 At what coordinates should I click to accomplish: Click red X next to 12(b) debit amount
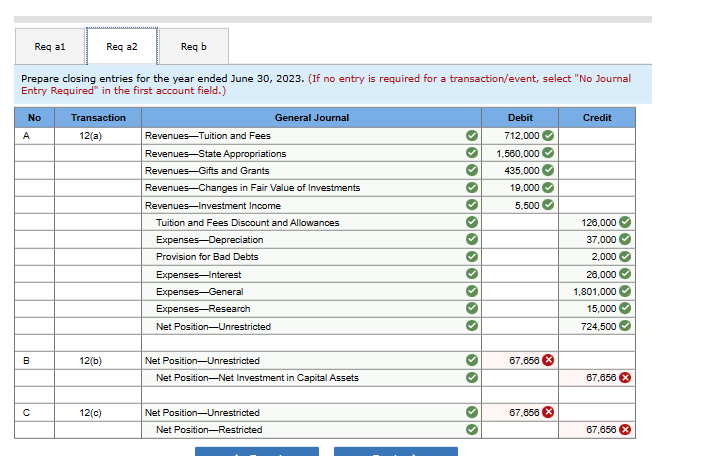548,360
